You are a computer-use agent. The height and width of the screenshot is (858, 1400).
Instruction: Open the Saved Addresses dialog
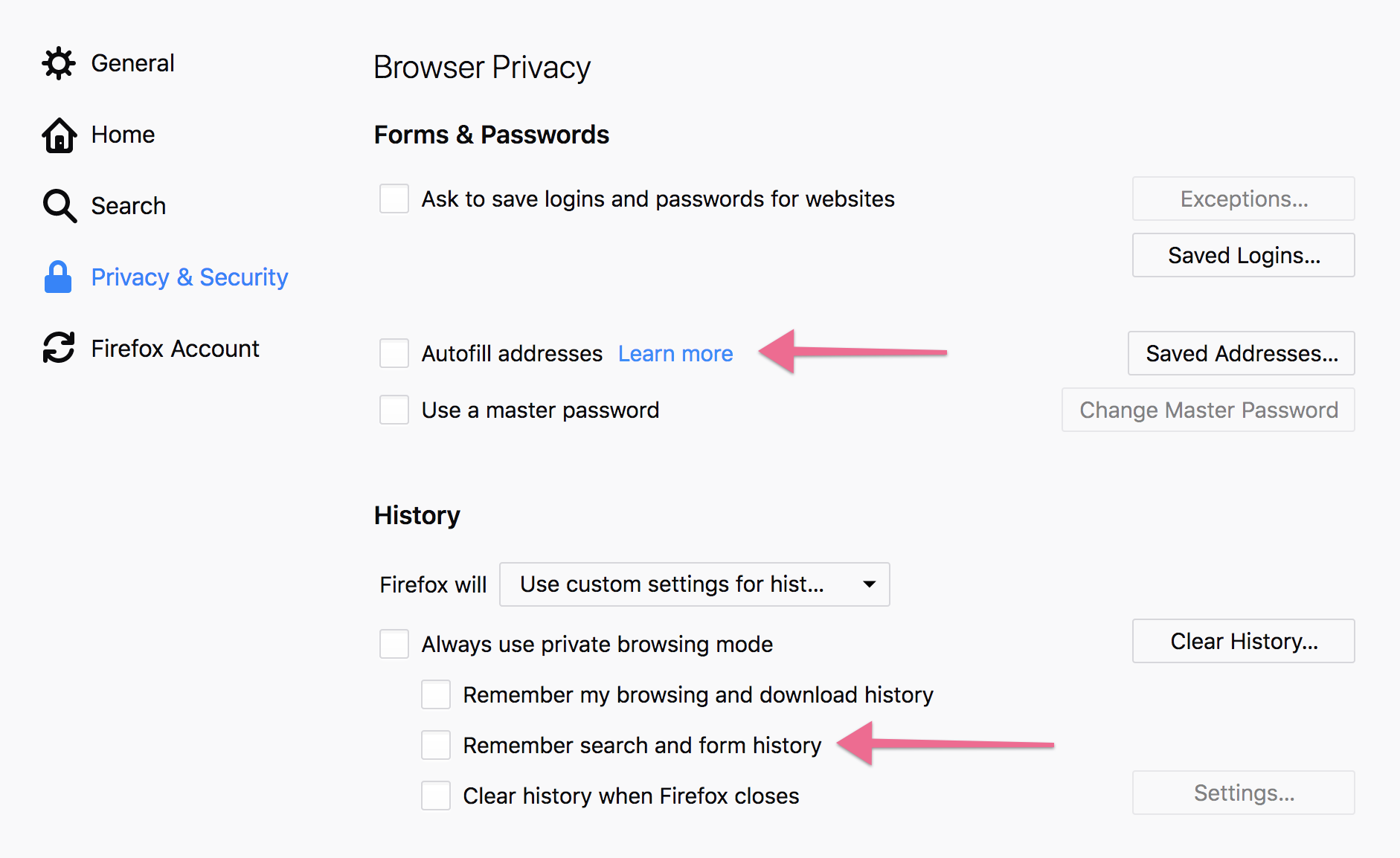1242,353
